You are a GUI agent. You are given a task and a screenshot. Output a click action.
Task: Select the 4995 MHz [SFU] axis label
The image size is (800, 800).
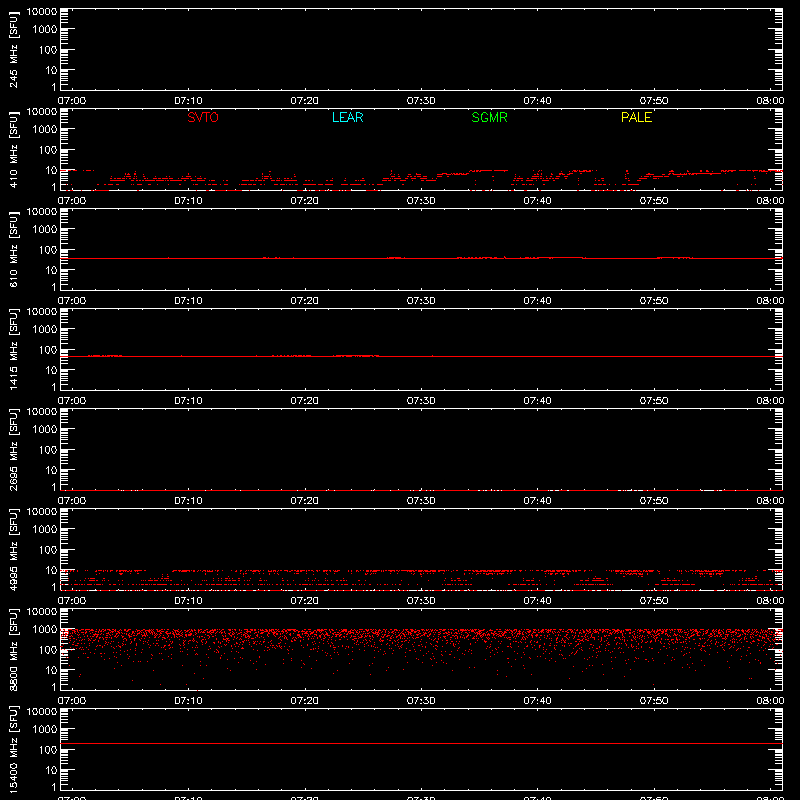(x=13, y=549)
